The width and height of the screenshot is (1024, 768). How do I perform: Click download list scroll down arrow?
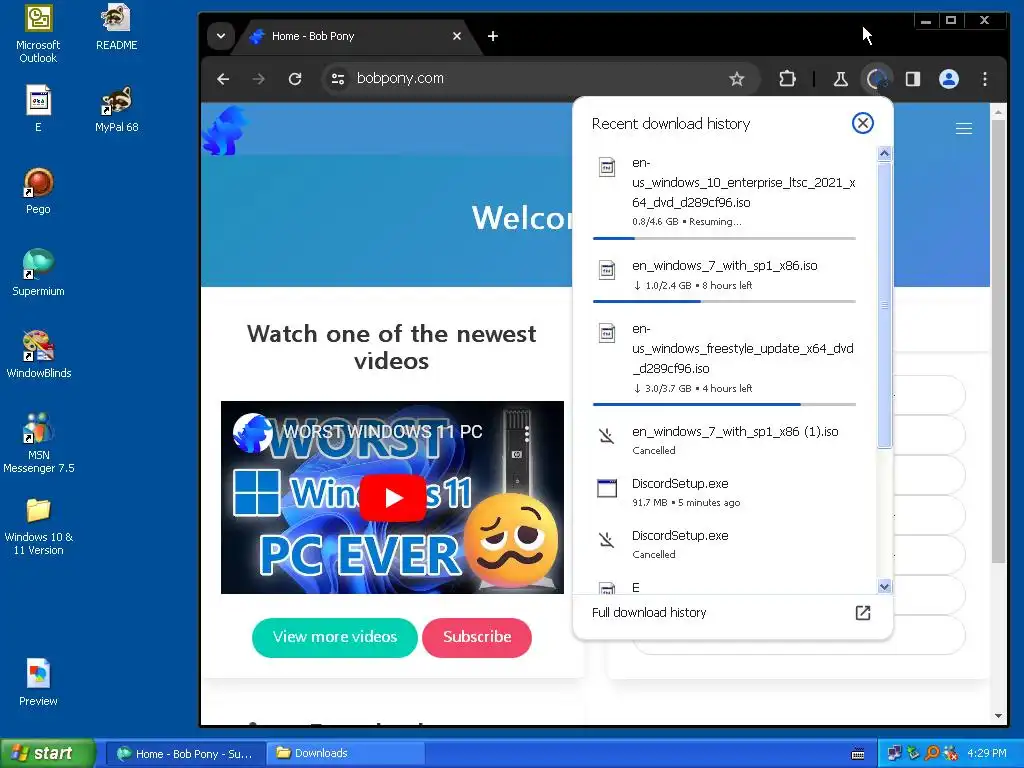(884, 586)
